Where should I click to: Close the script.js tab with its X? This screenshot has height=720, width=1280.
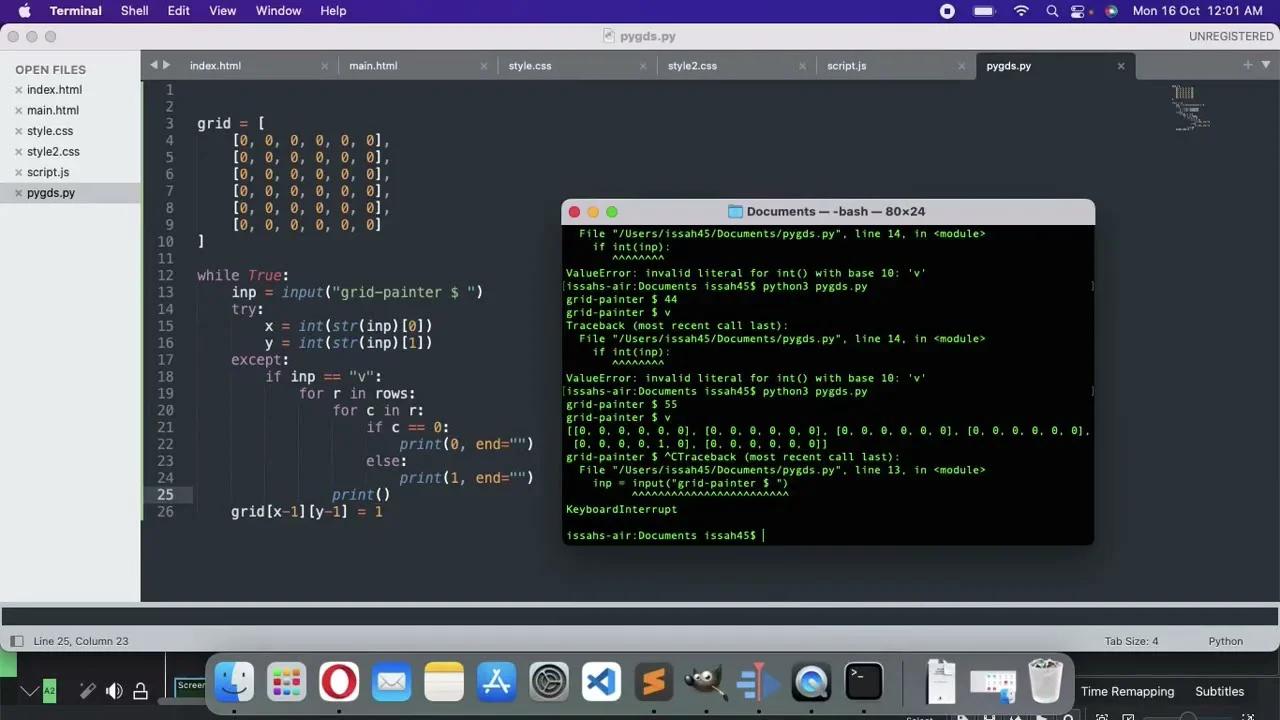(961, 66)
